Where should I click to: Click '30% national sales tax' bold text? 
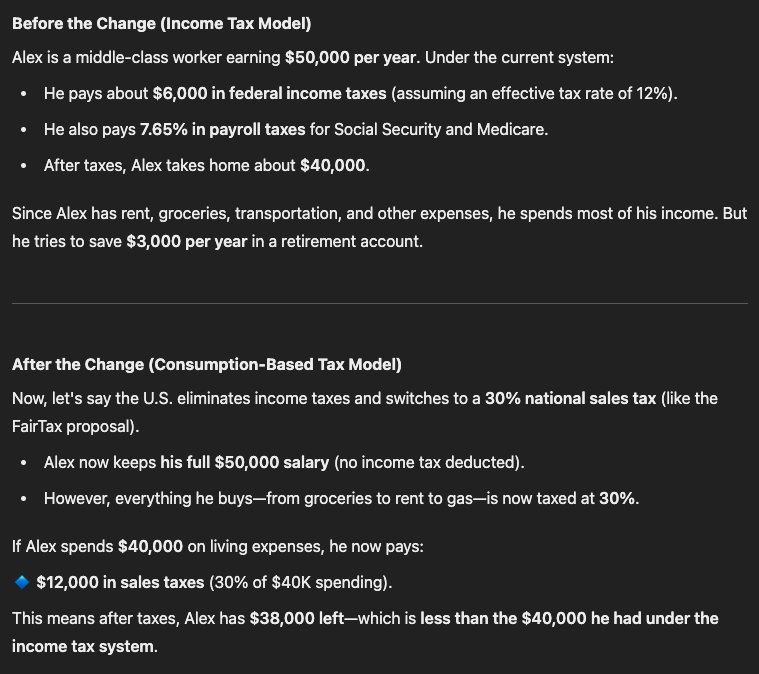(571, 398)
